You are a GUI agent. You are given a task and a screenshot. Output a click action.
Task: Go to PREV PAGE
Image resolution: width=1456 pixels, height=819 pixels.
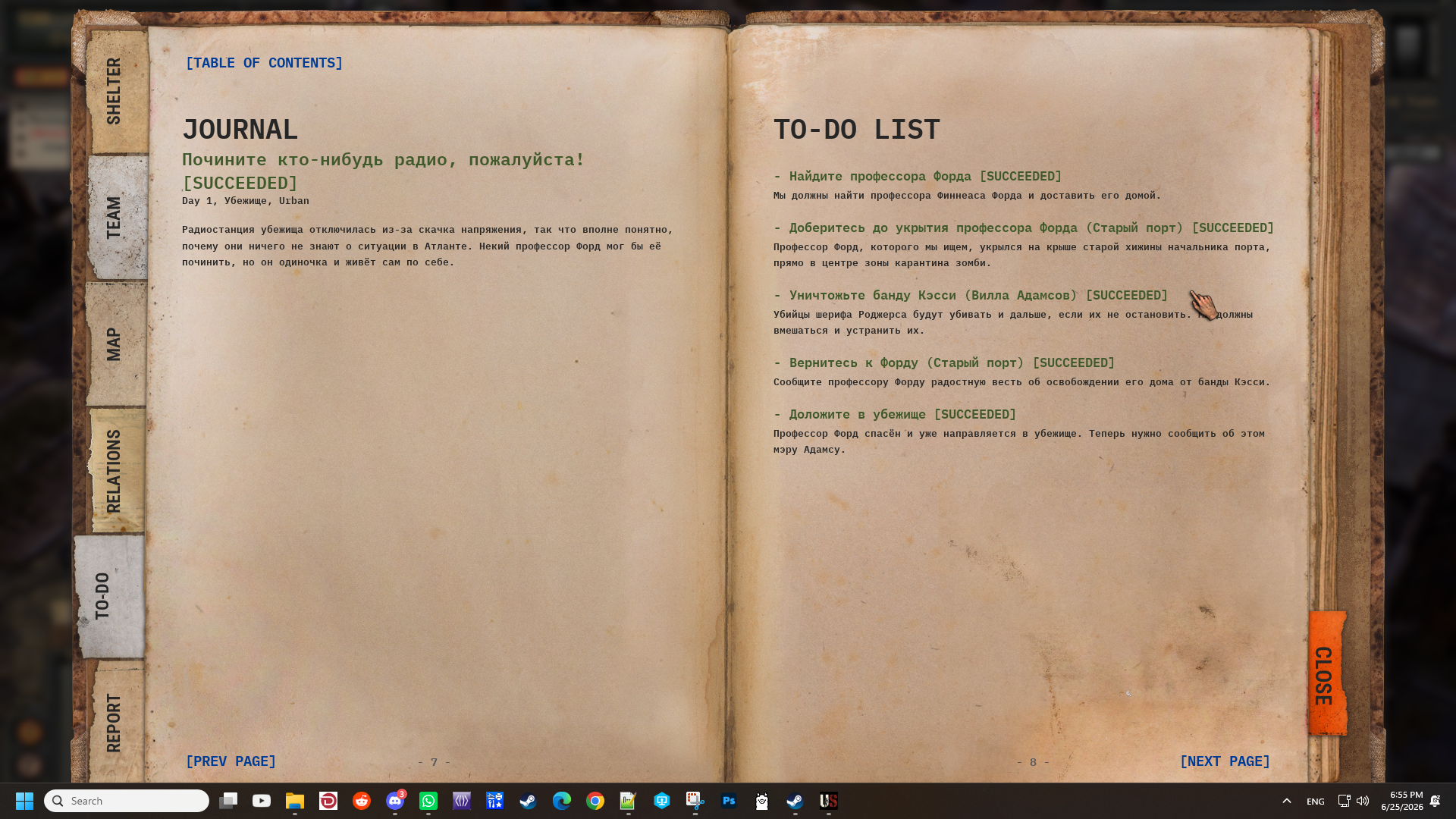231,761
